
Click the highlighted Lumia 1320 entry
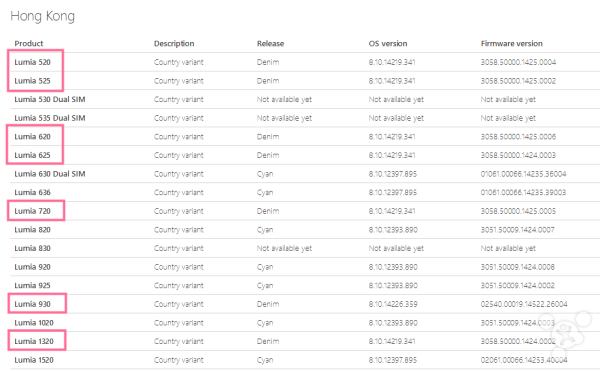point(34,341)
